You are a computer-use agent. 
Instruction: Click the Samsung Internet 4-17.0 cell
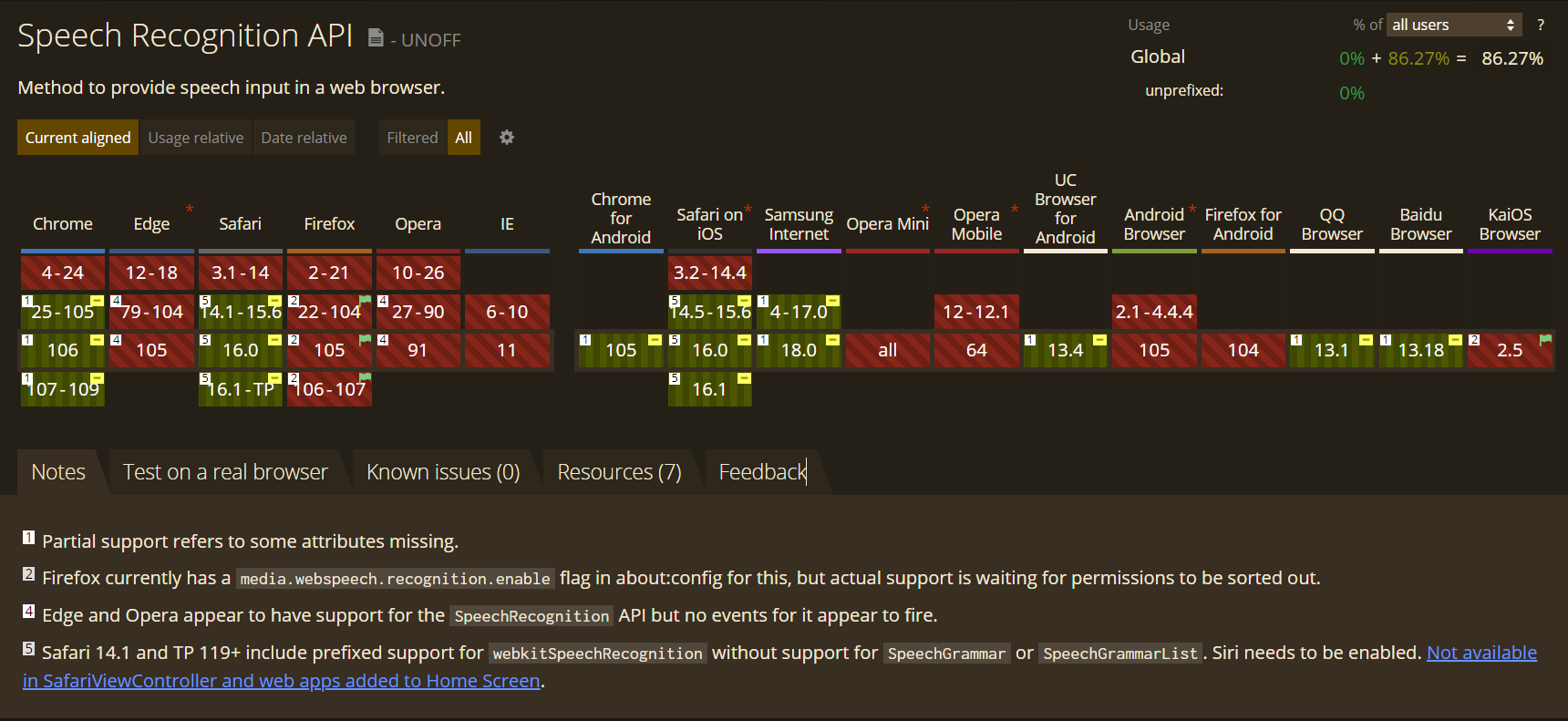[x=799, y=312]
